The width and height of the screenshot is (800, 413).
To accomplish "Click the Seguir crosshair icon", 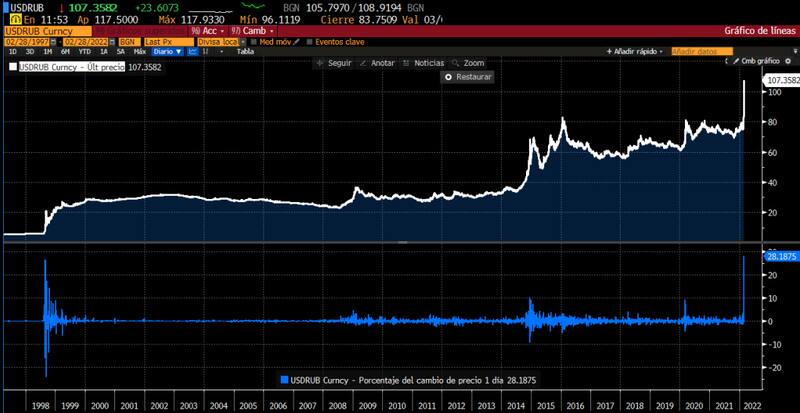I will coord(320,62).
